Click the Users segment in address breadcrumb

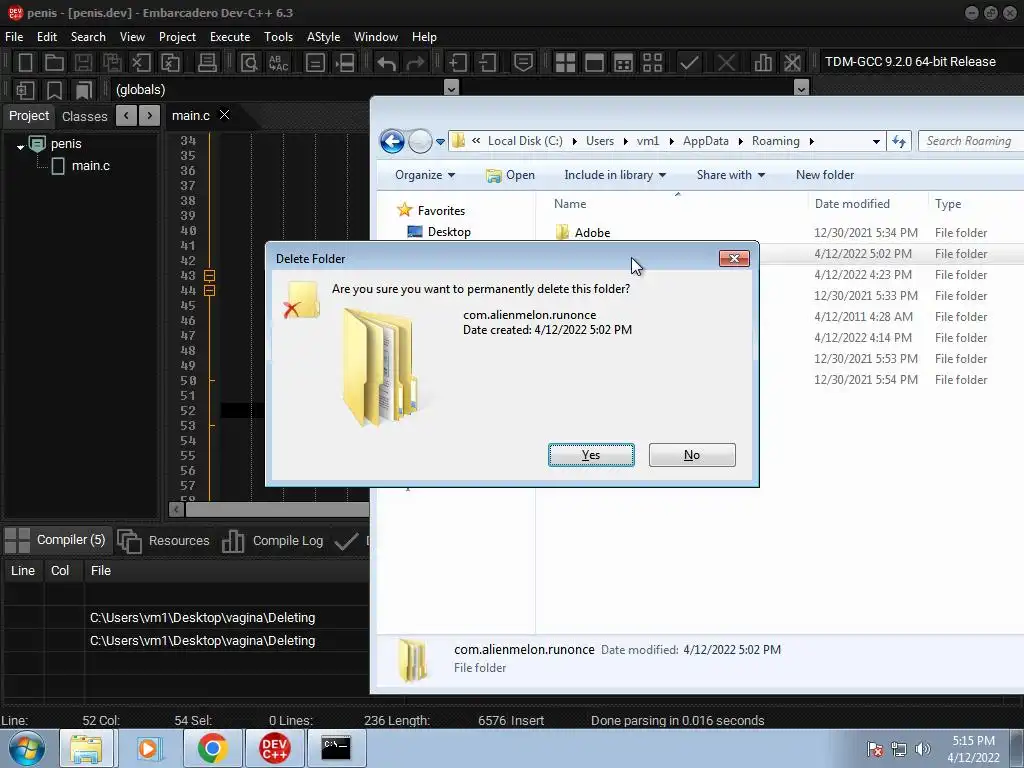[600, 141]
